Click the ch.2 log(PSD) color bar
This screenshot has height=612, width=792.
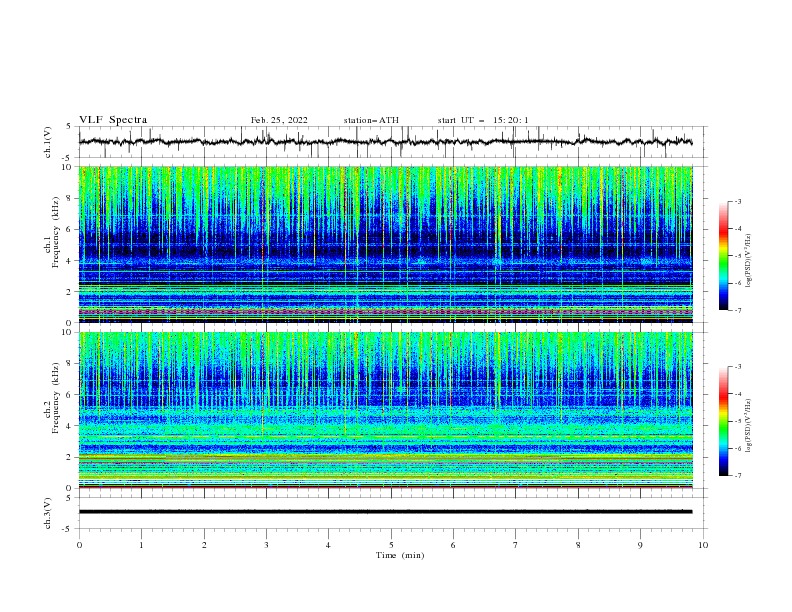click(x=723, y=421)
